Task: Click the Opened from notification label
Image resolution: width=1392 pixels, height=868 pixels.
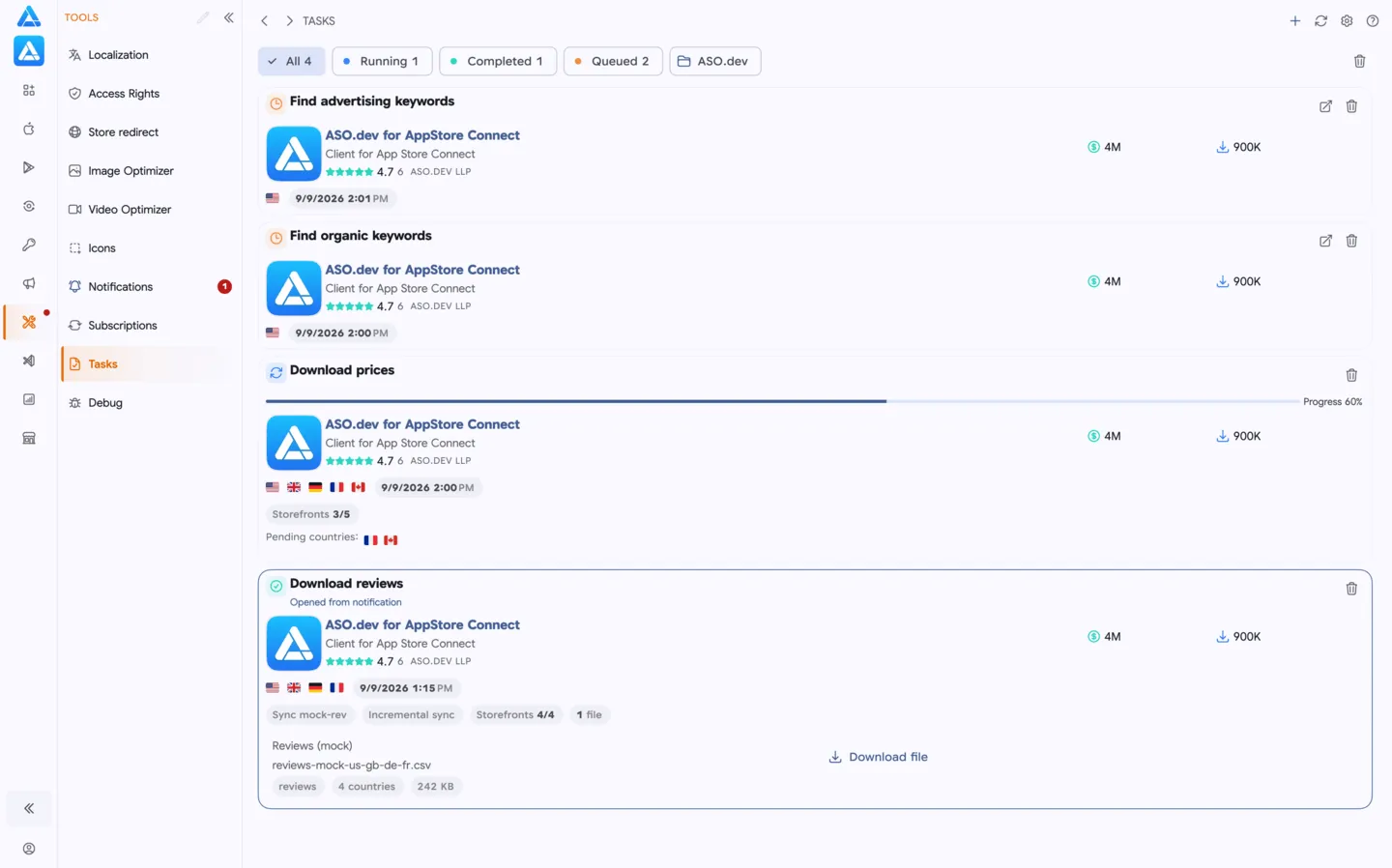Action: point(346,602)
